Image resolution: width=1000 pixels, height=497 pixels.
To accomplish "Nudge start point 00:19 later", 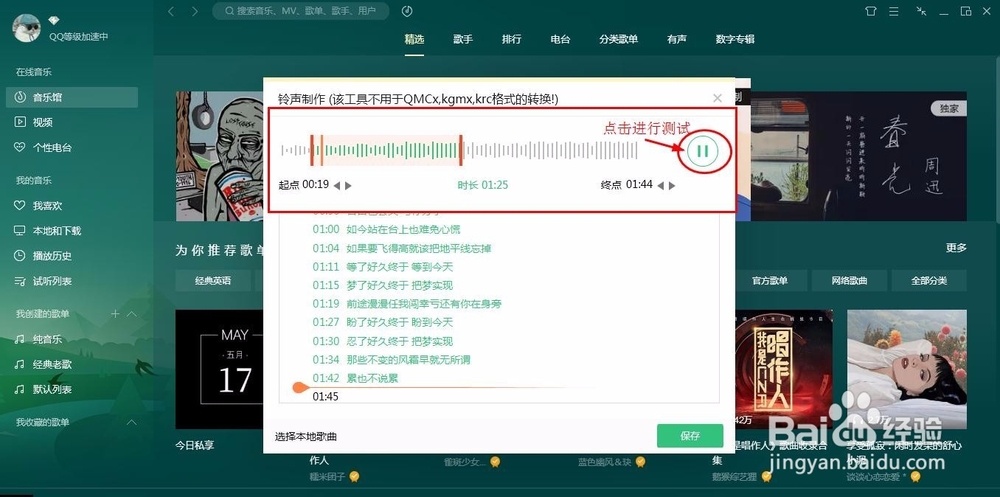I will [348, 186].
